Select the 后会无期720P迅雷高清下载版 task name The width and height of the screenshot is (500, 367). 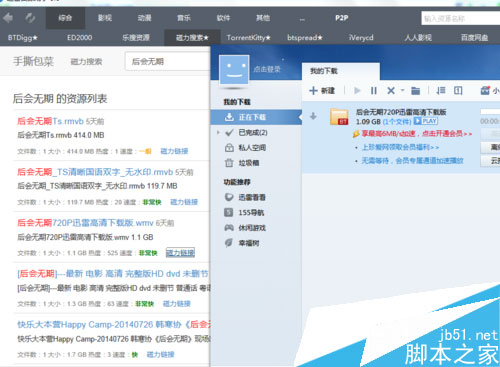coord(401,112)
